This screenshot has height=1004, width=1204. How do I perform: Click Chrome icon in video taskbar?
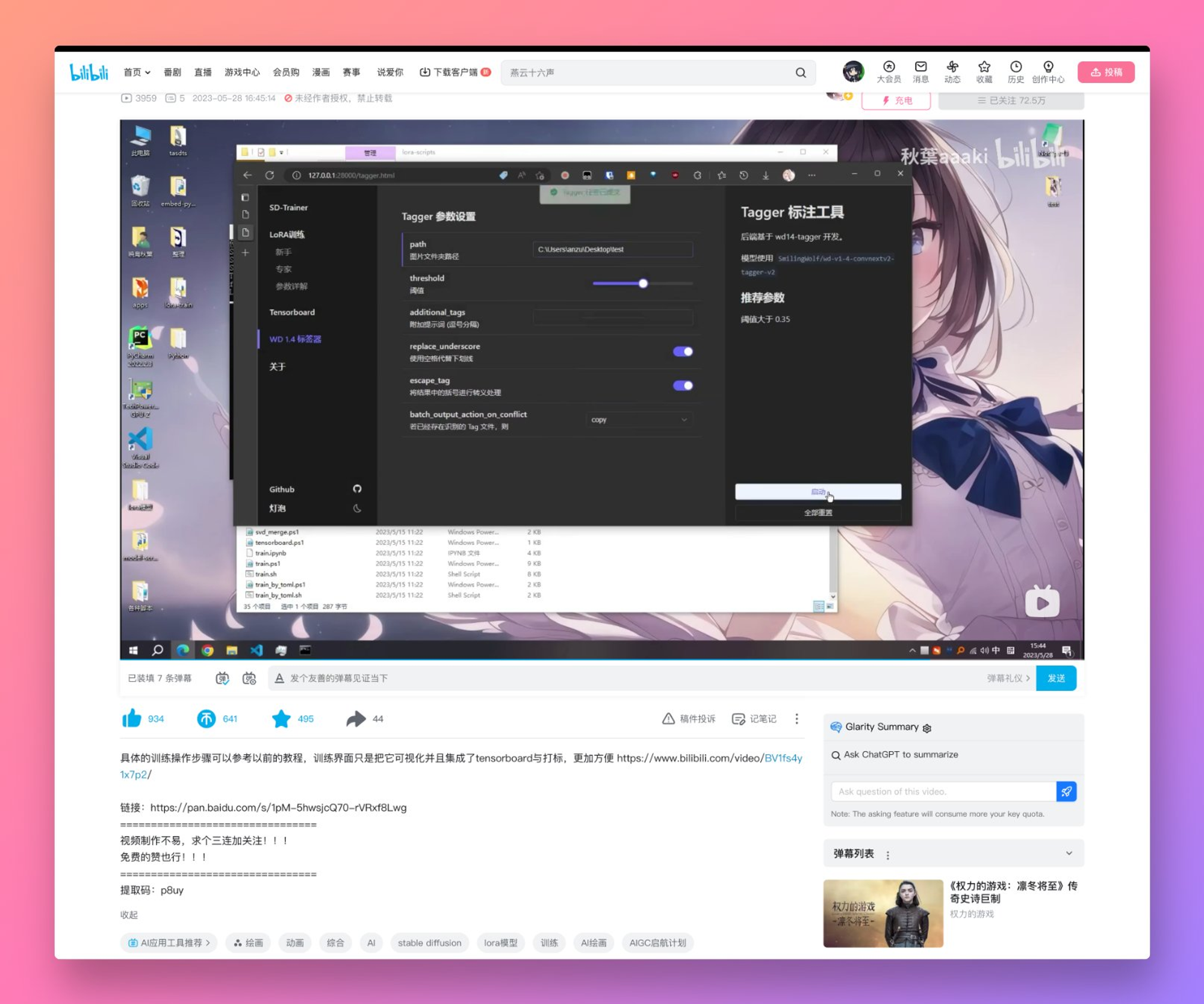pyautogui.click(x=207, y=650)
